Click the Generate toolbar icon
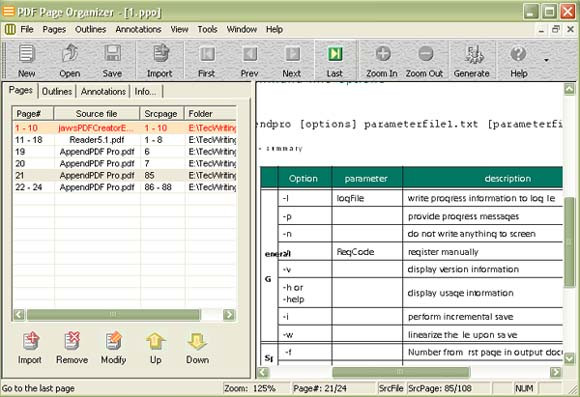The width and height of the screenshot is (580, 397). click(474, 54)
